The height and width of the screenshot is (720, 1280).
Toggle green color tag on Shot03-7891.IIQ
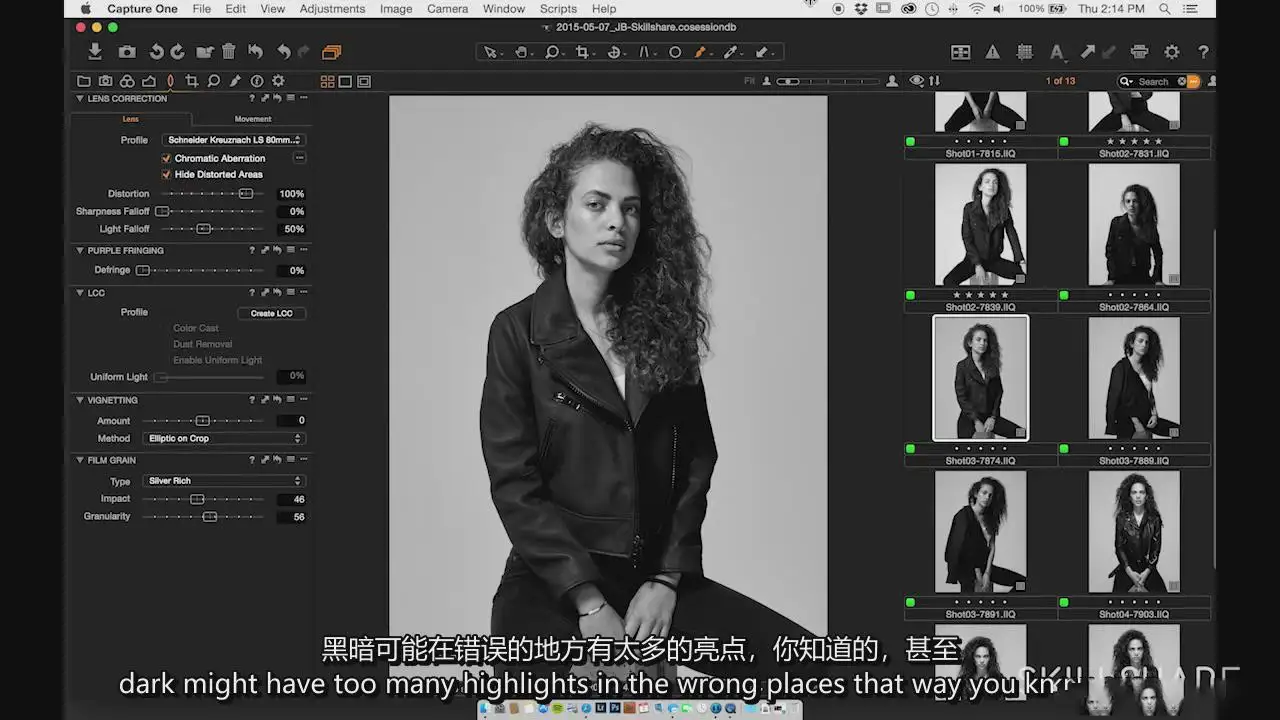pyautogui.click(x=910, y=603)
